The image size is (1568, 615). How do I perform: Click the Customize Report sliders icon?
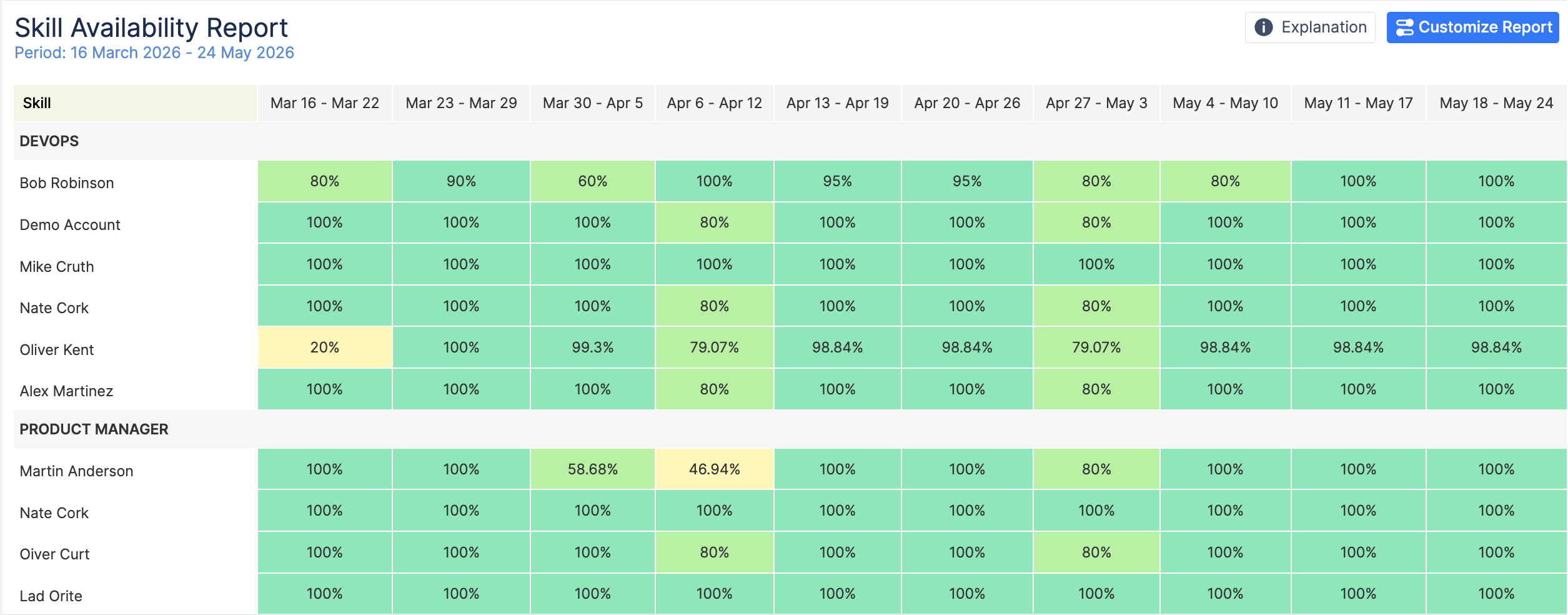[1404, 27]
